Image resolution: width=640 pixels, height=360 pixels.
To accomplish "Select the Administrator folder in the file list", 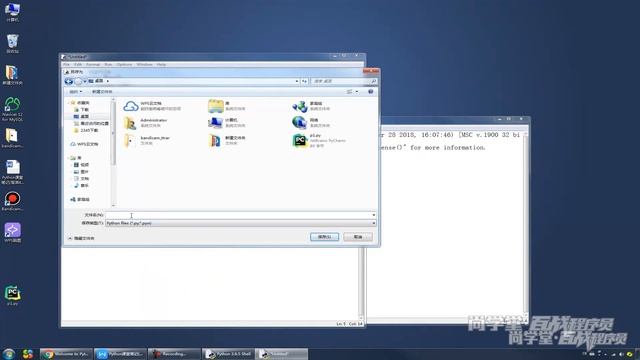I will point(146,123).
